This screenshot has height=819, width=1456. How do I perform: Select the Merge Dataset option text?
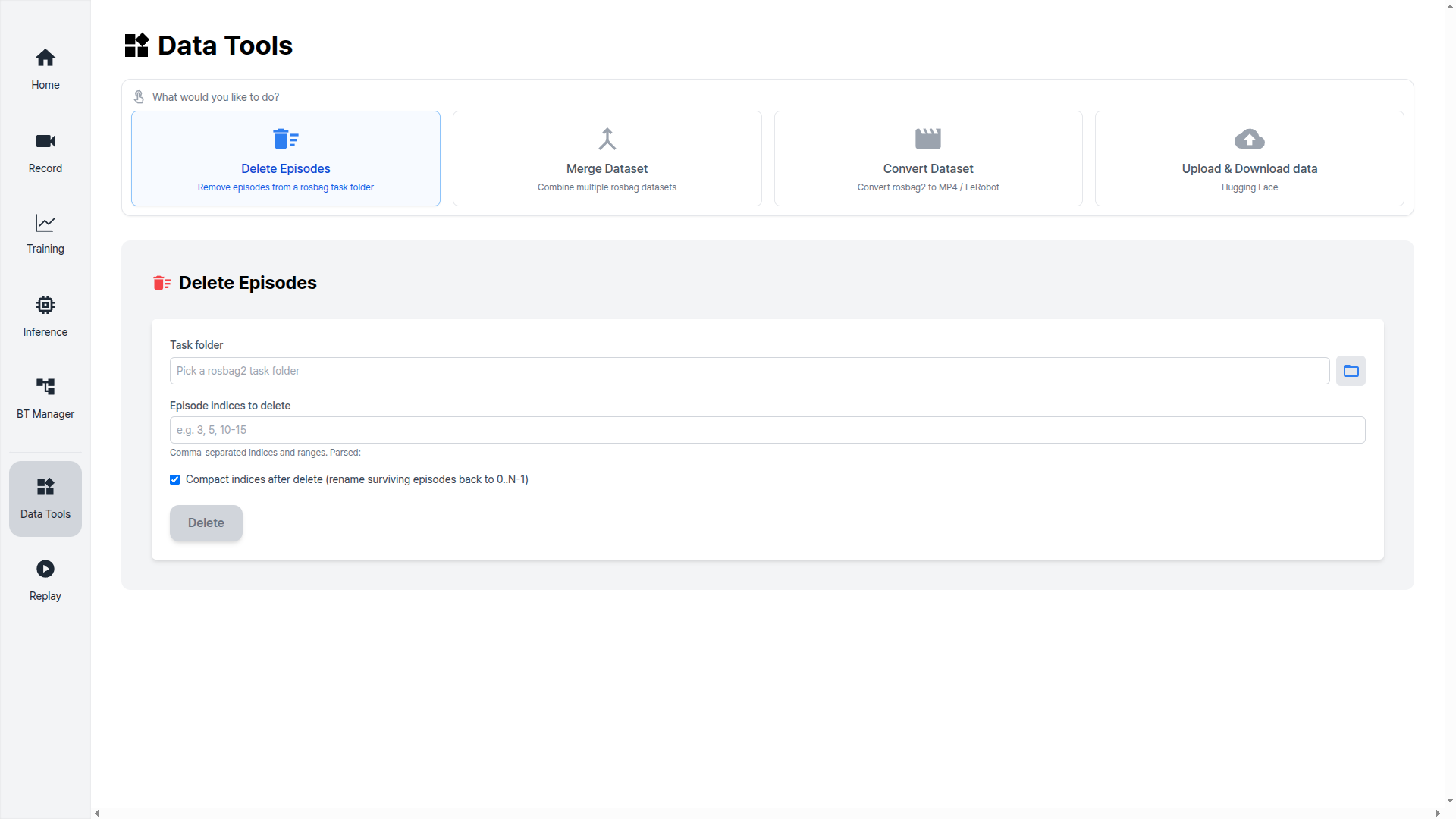(607, 168)
